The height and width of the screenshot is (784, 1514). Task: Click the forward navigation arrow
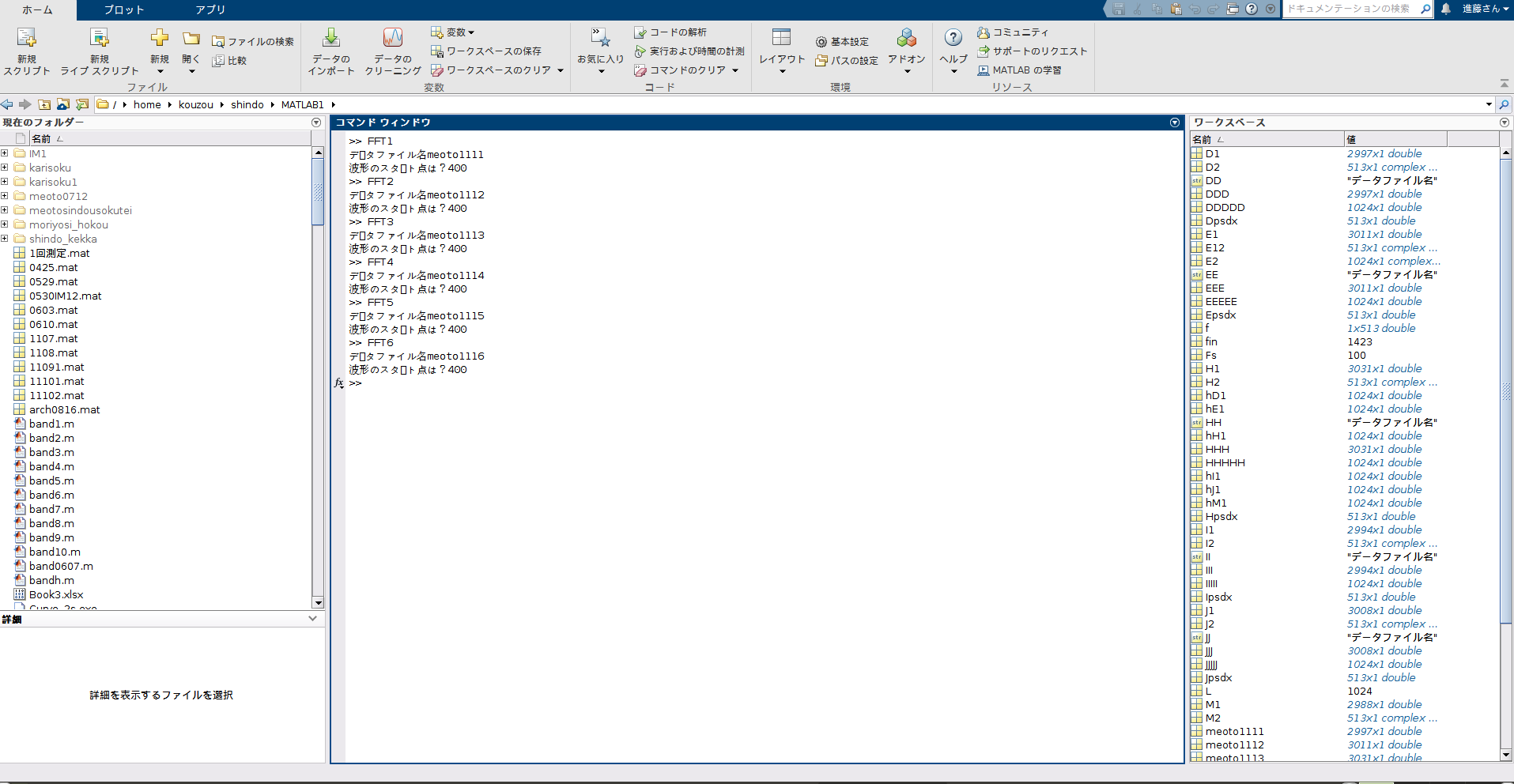(25, 104)
